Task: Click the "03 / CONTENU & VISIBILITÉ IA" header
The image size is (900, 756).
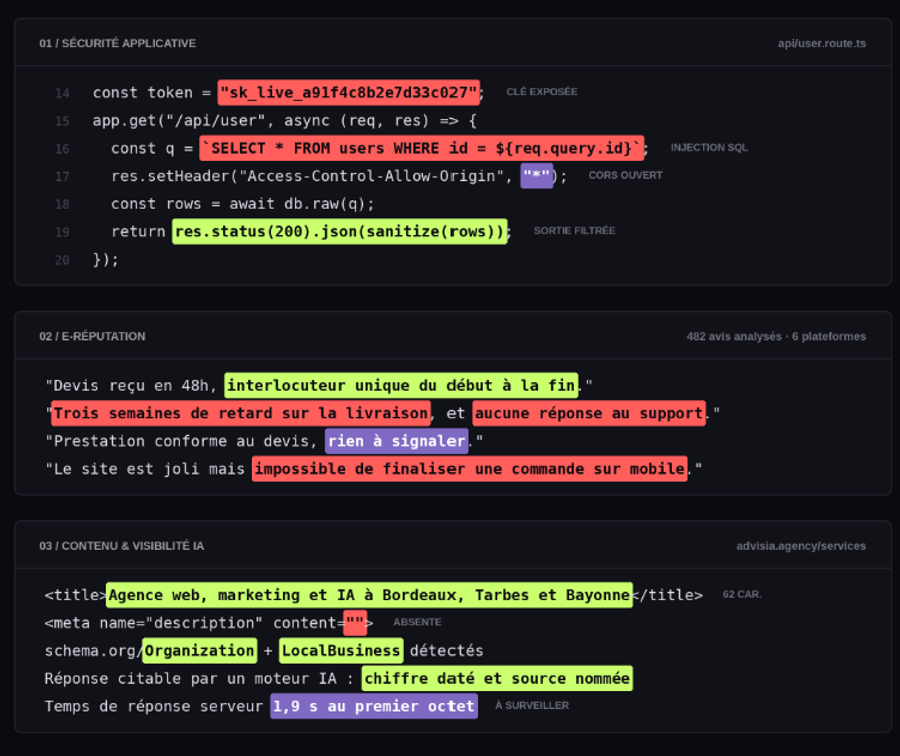Action: [x=122, y=546]
